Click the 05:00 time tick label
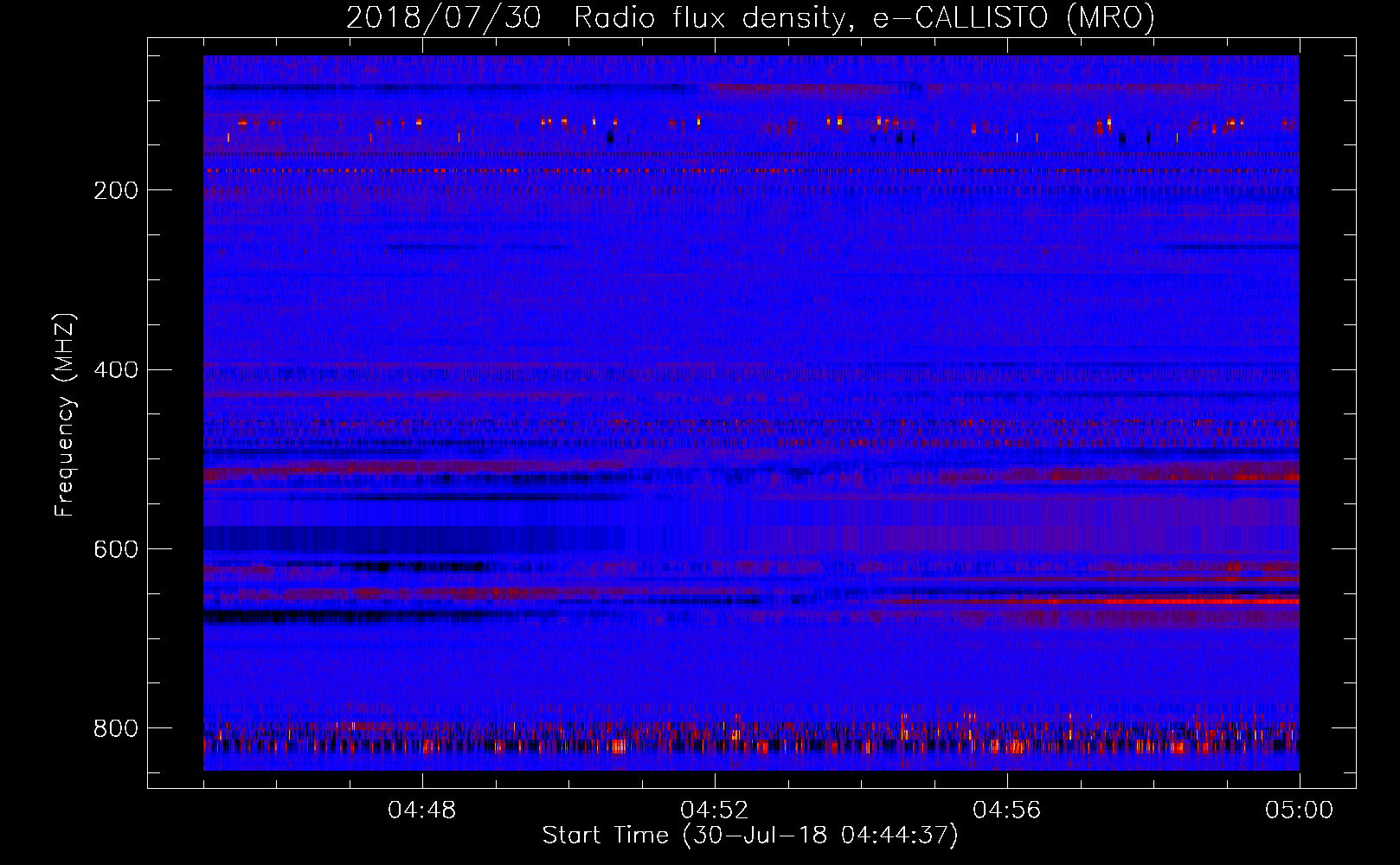The height and width of the screenshot is (865, 1400). [1300, 811]
